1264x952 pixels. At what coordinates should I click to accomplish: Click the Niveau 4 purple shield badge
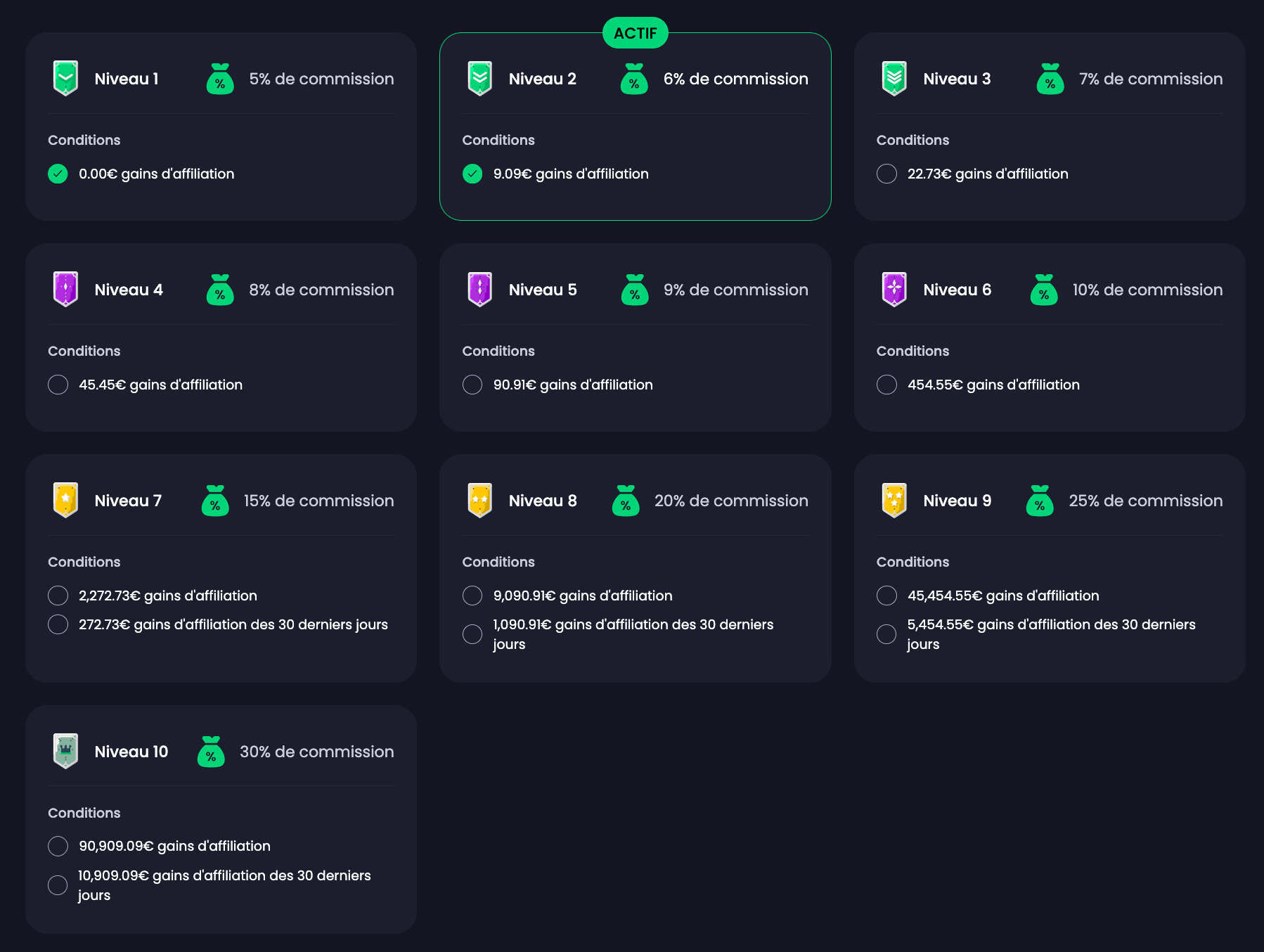click(x=65, y=289)
